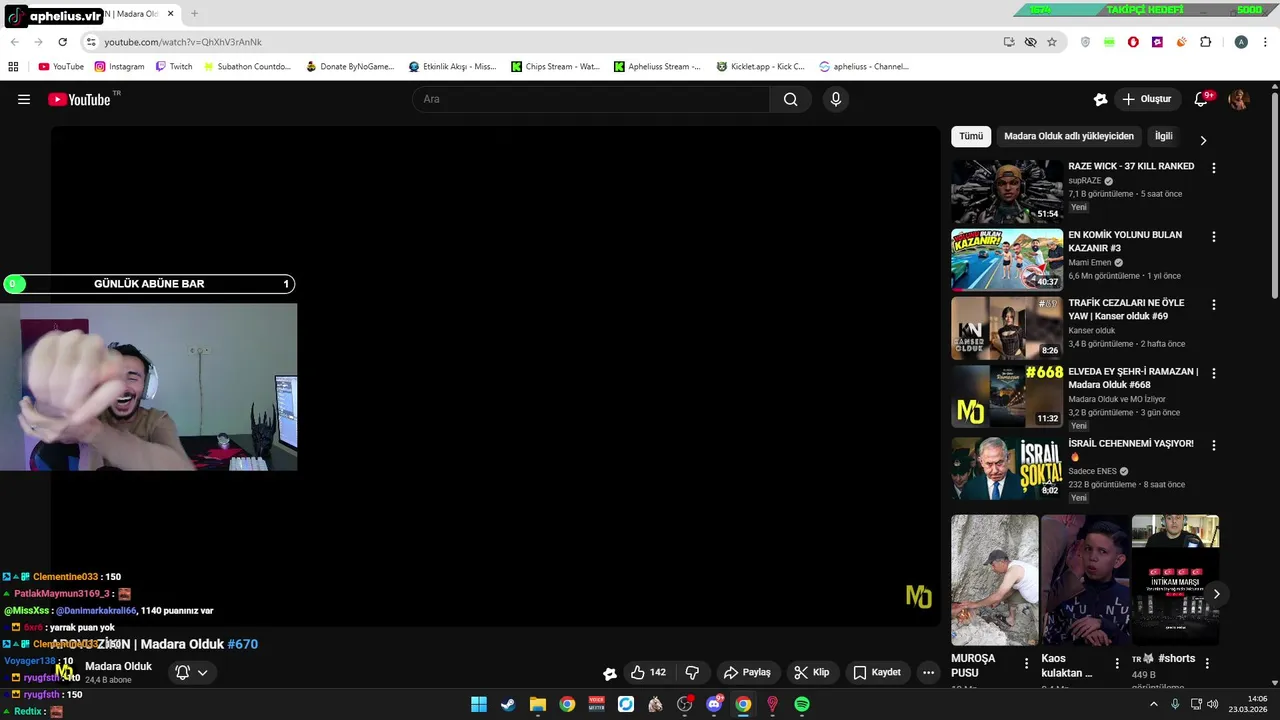Click the YouTube search field

pyautogui.click(x=591, y=99)
